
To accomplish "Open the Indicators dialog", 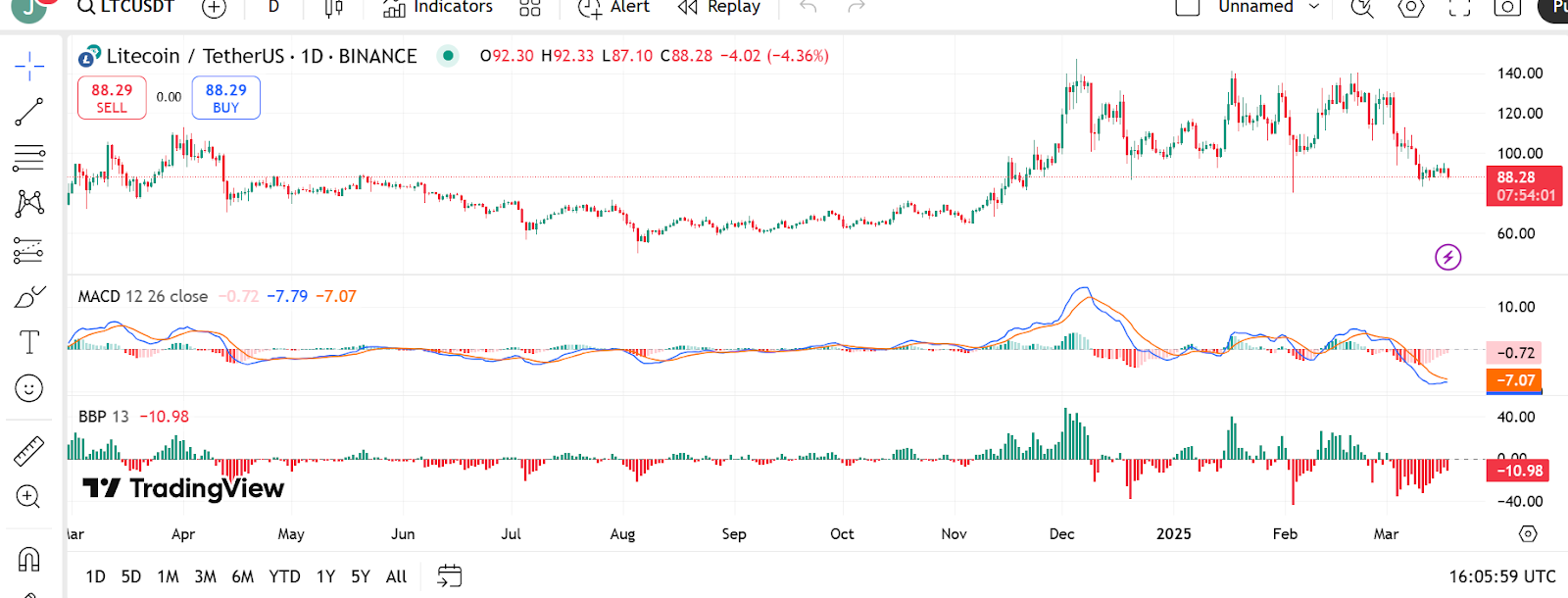I will click(x=437, y=7).
